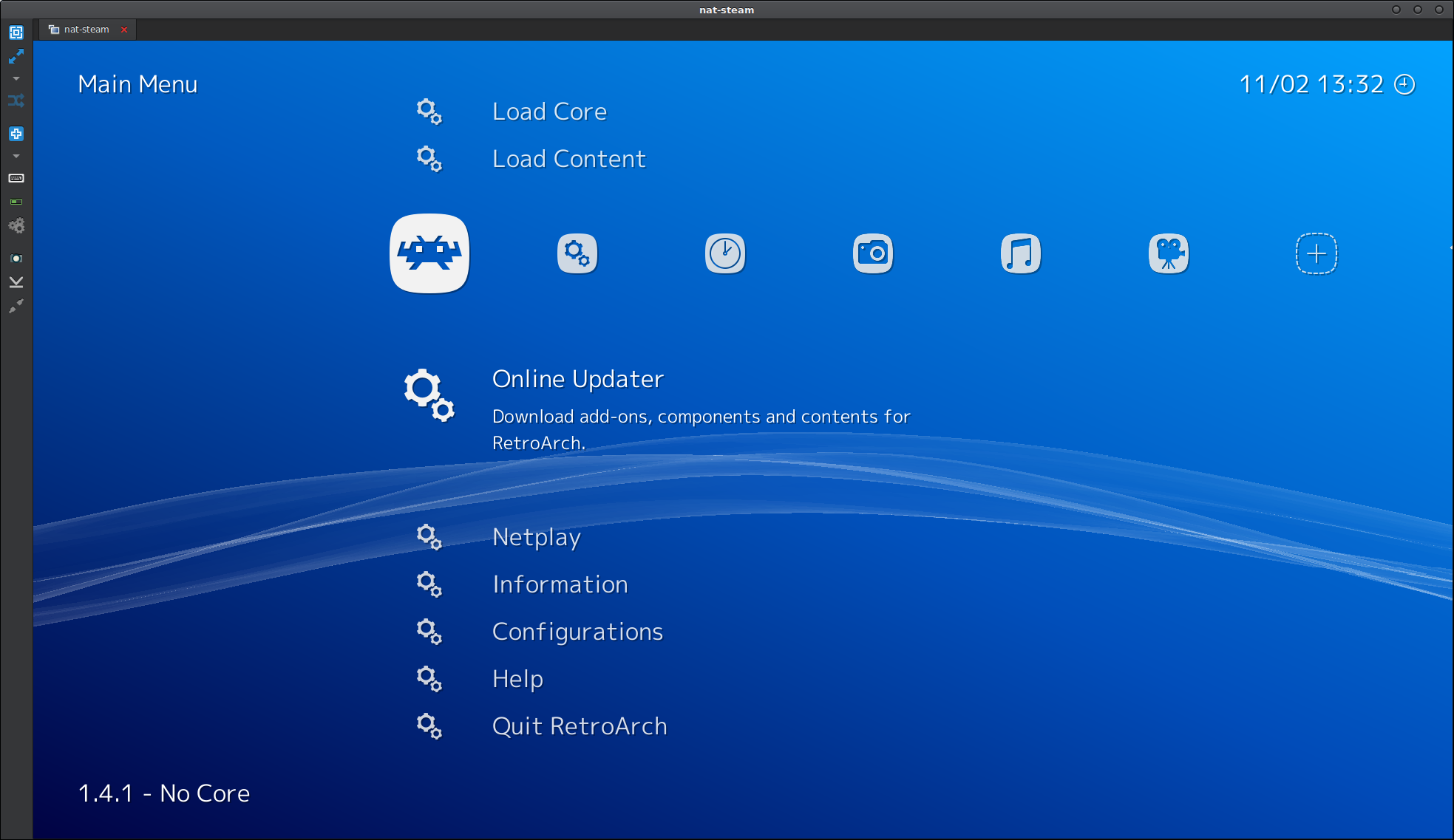Toggle the camera capture icon in the sidebar
Viewport: 1454px width, 840px height.
click(x=16, y=258)
